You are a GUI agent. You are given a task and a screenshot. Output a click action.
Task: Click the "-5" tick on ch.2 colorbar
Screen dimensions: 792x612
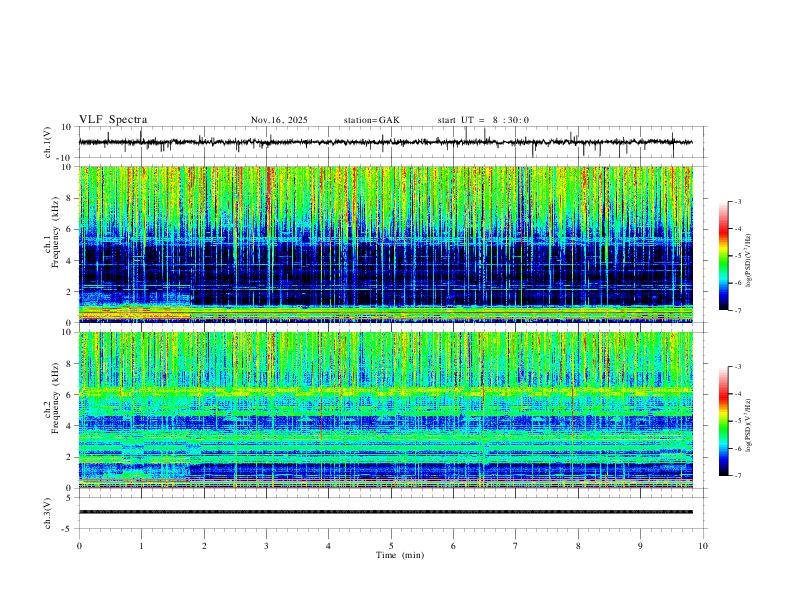(x=738, y=421)
